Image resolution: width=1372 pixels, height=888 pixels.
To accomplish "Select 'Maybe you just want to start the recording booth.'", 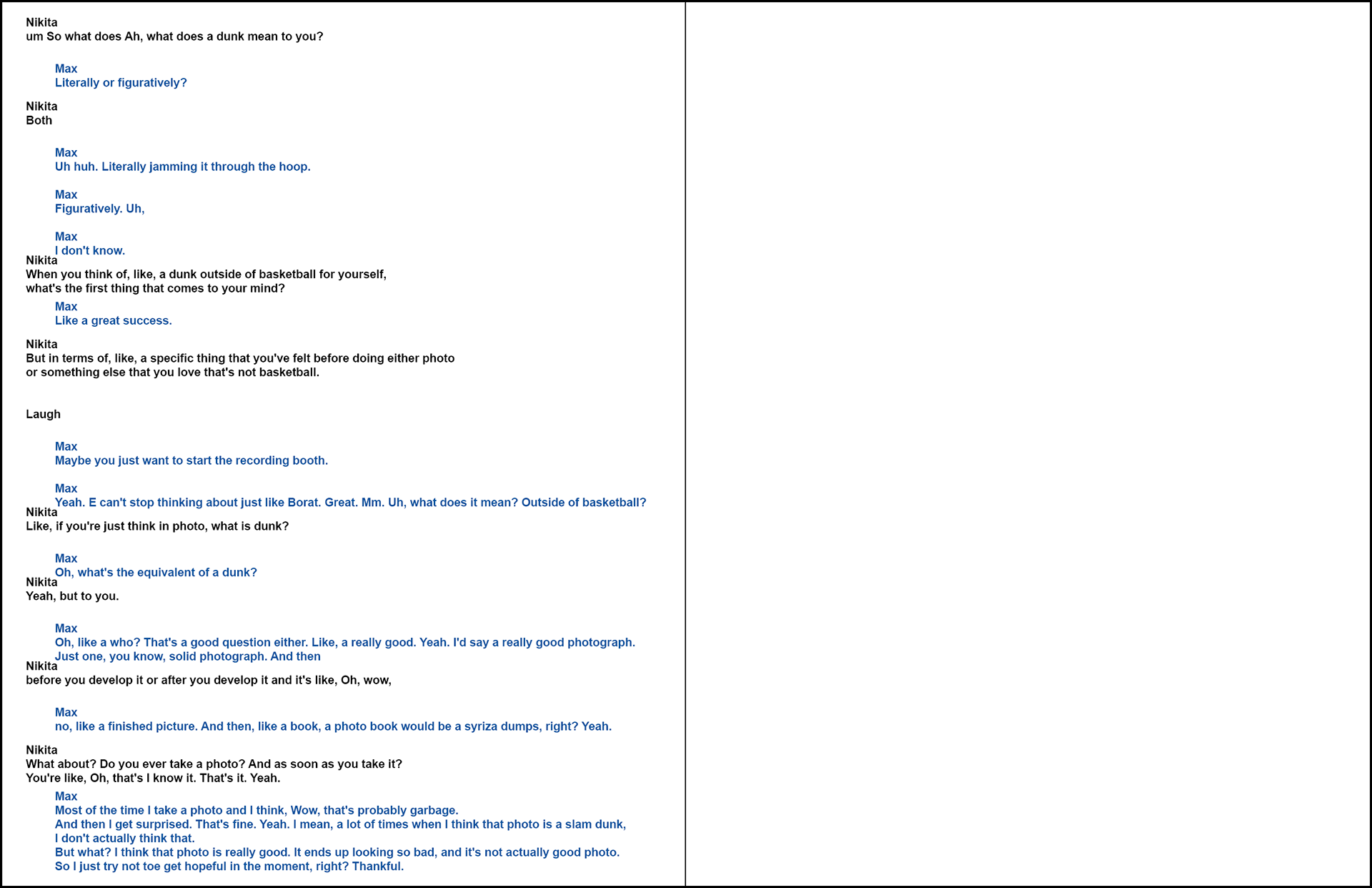I will pyautogui.click(x=192, y=460).
